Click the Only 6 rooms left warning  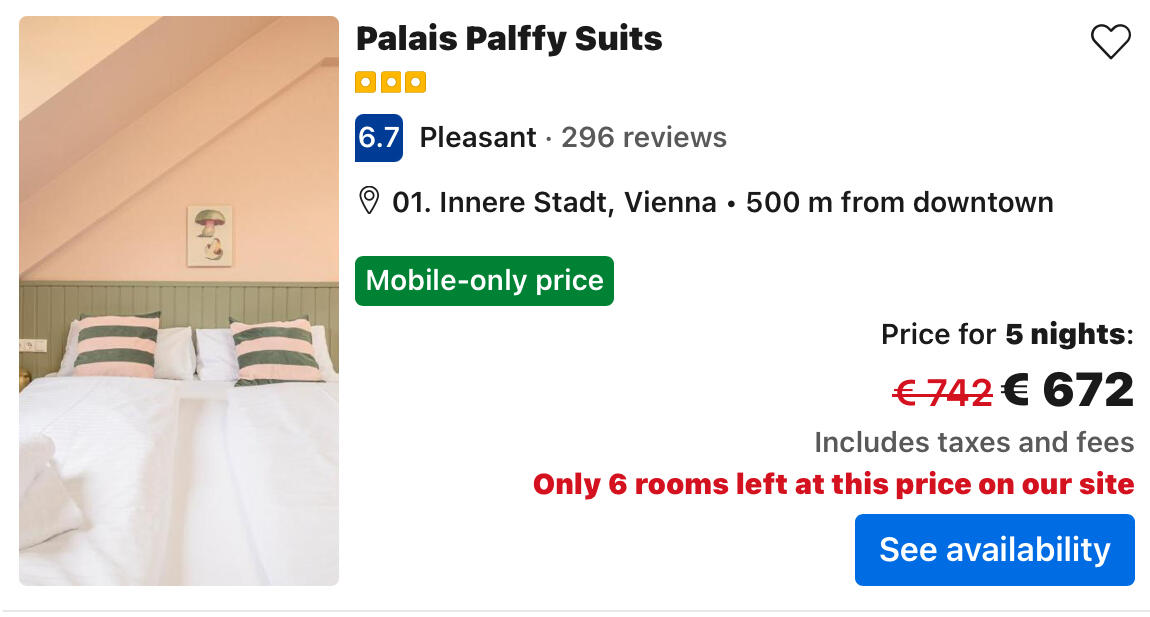(x=833, y=485)
